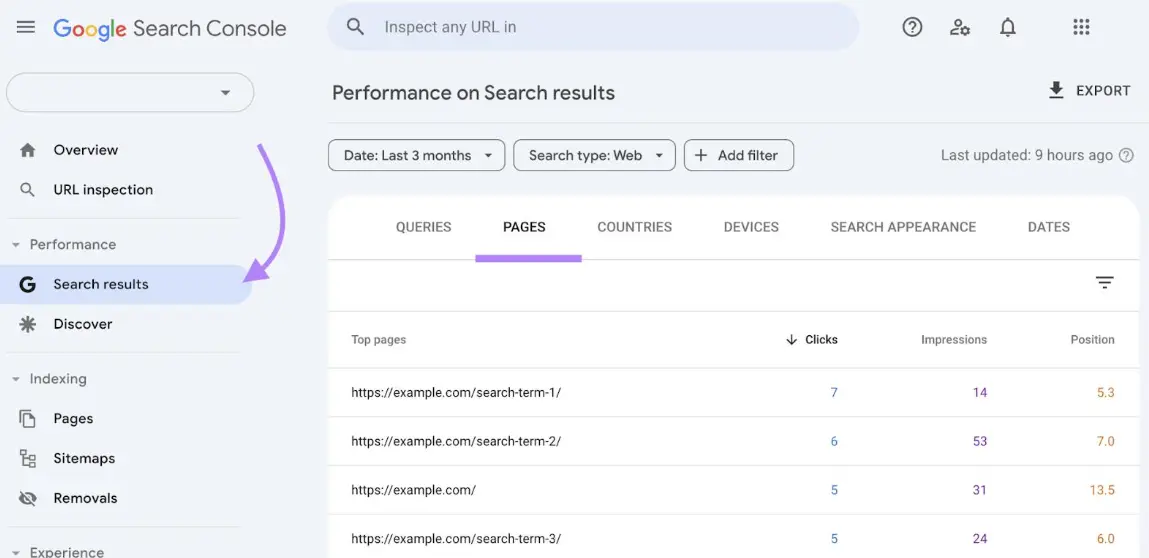Open the Google apps grid
The height and width of the screenshot is (558, 1149).
(1081, 27)
